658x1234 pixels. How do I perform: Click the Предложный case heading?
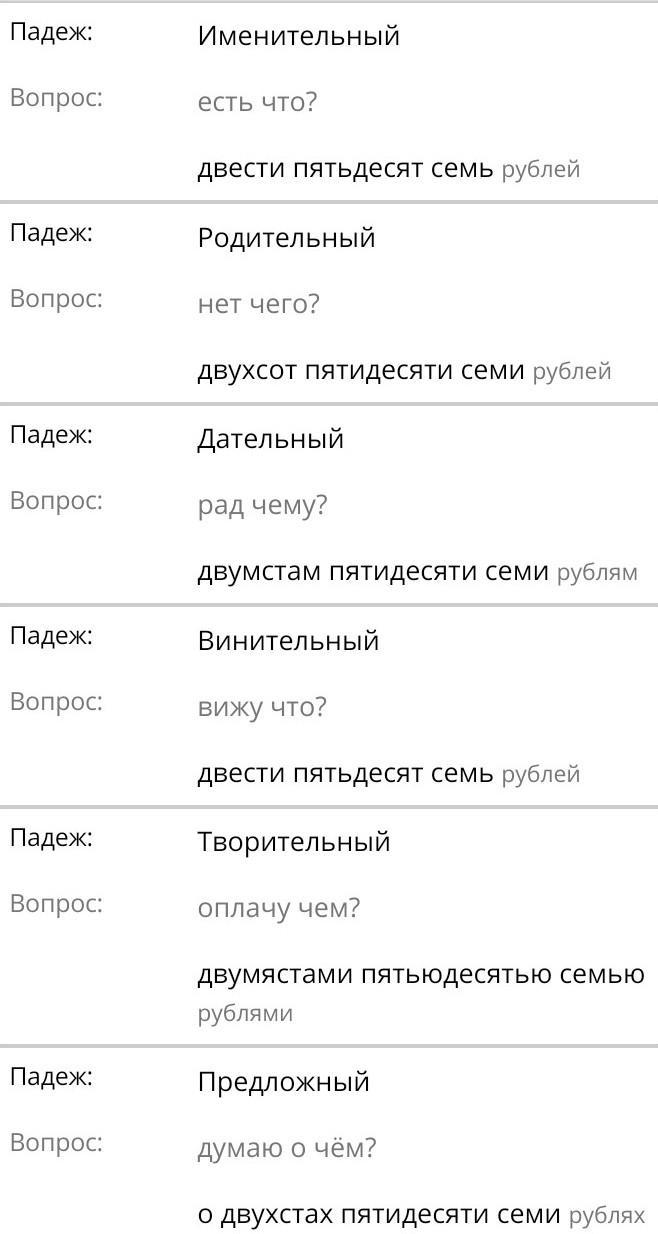284,1082
